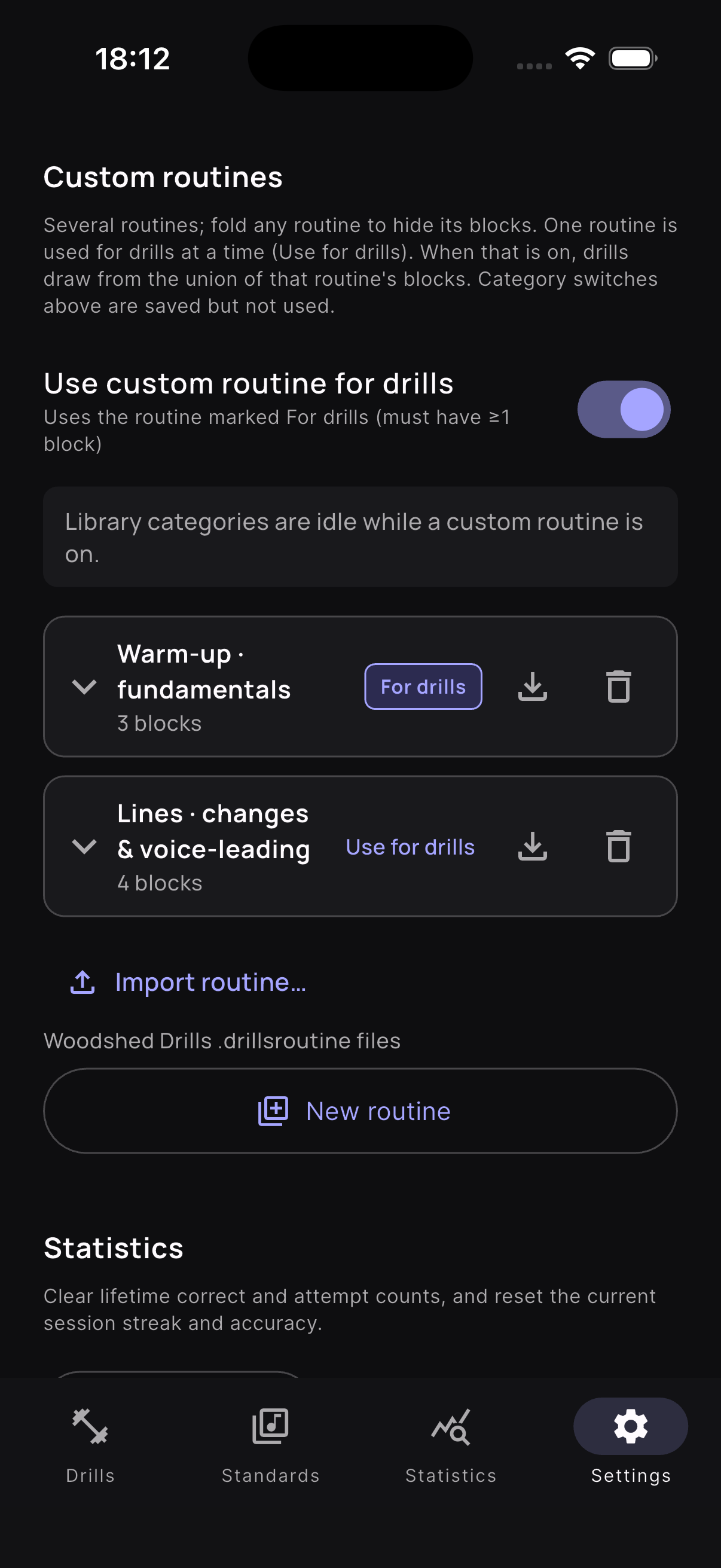Viewport: 721px width, 1568px height.
Task: Tap the Standards music library icon
Action: coord(270,1426)
